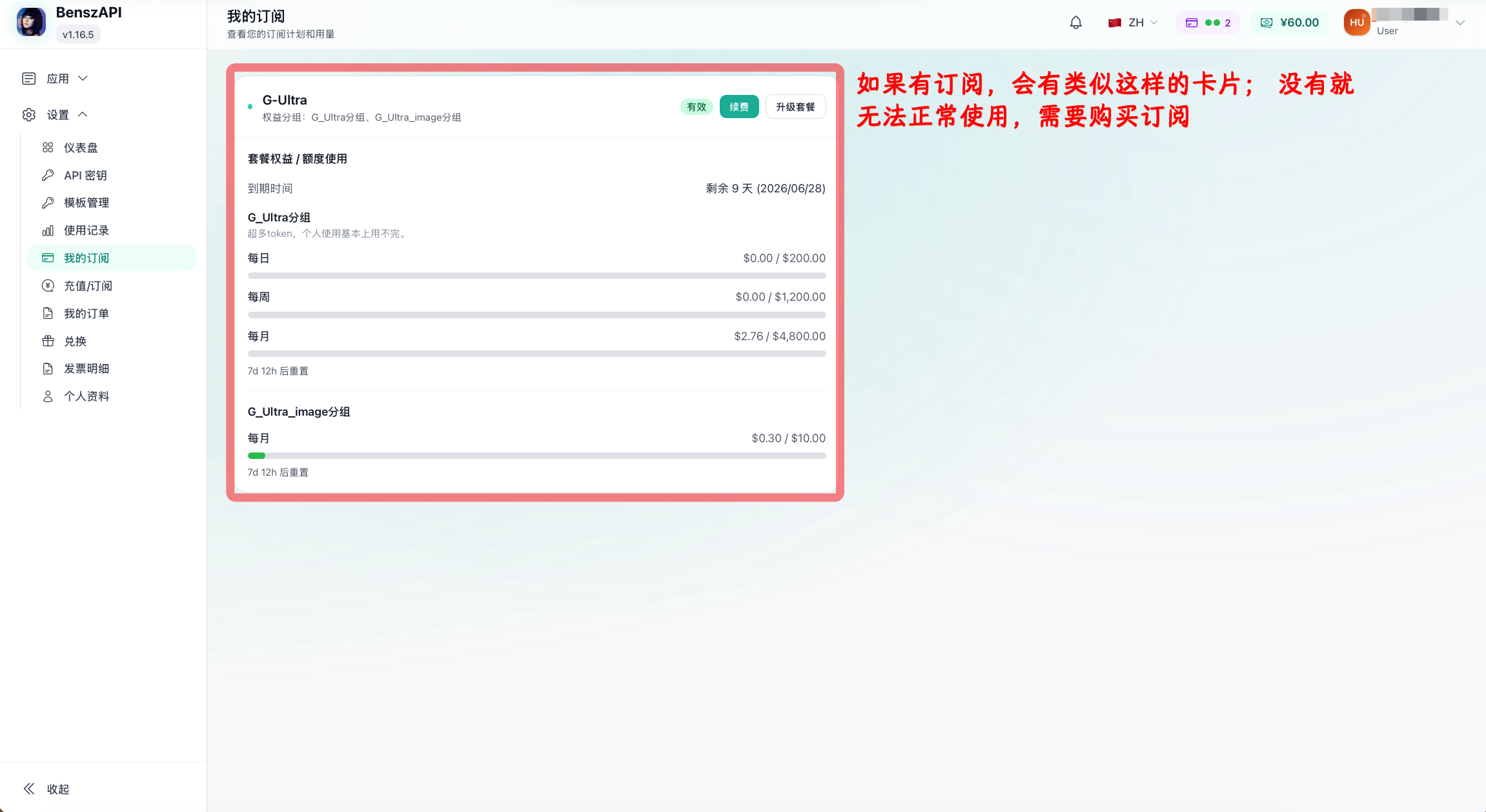
Task: Collapse the 设置 menu group
Action: coord(56,115)
